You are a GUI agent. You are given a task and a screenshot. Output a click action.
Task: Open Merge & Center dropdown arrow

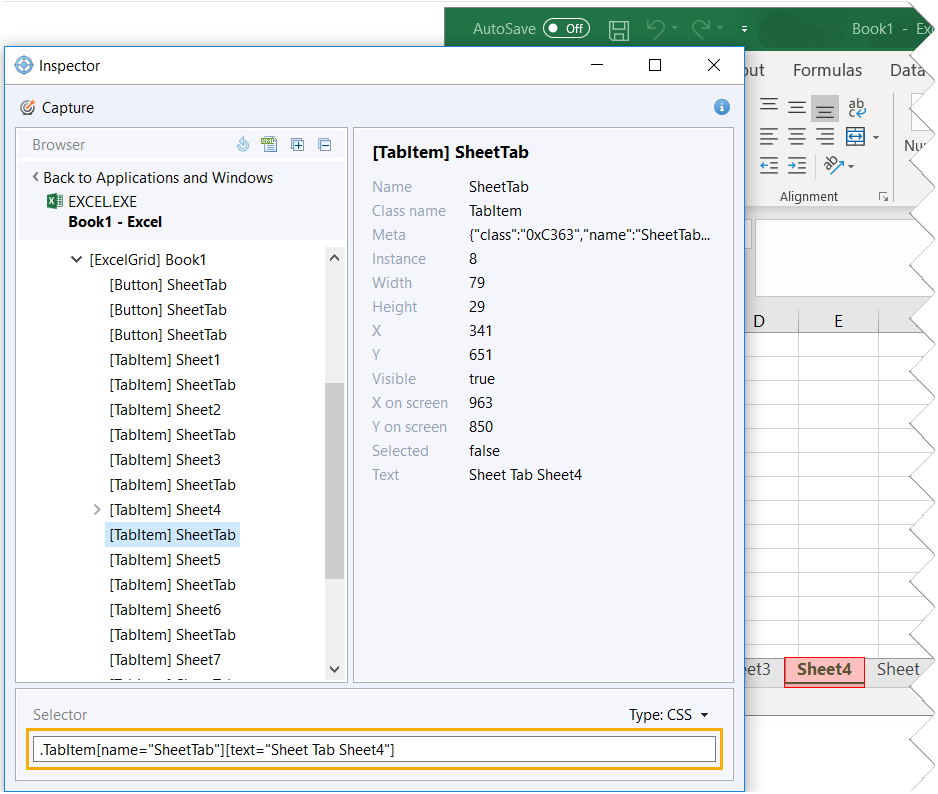(x=876, y=138)
